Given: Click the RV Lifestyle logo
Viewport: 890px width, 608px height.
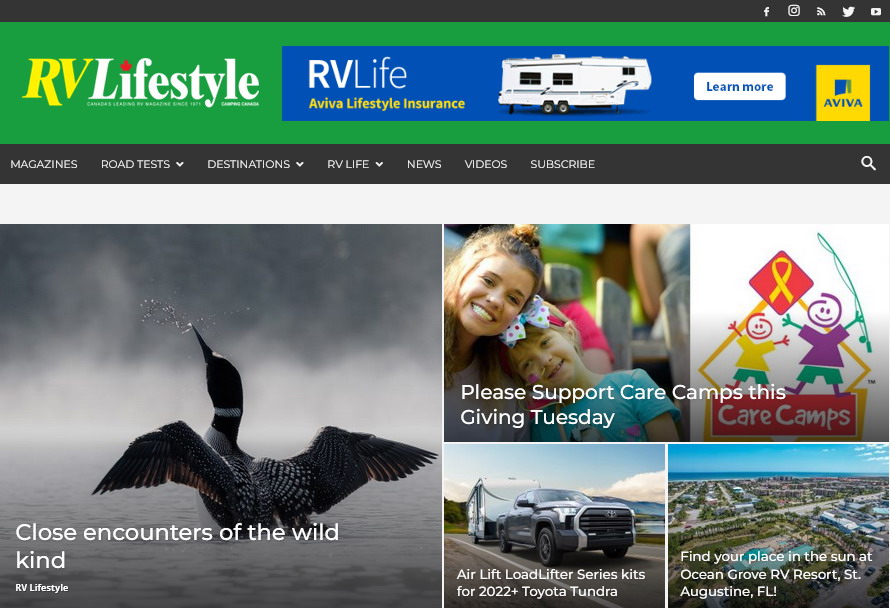Looking at the screenshot, I should (x=141, y=82).
